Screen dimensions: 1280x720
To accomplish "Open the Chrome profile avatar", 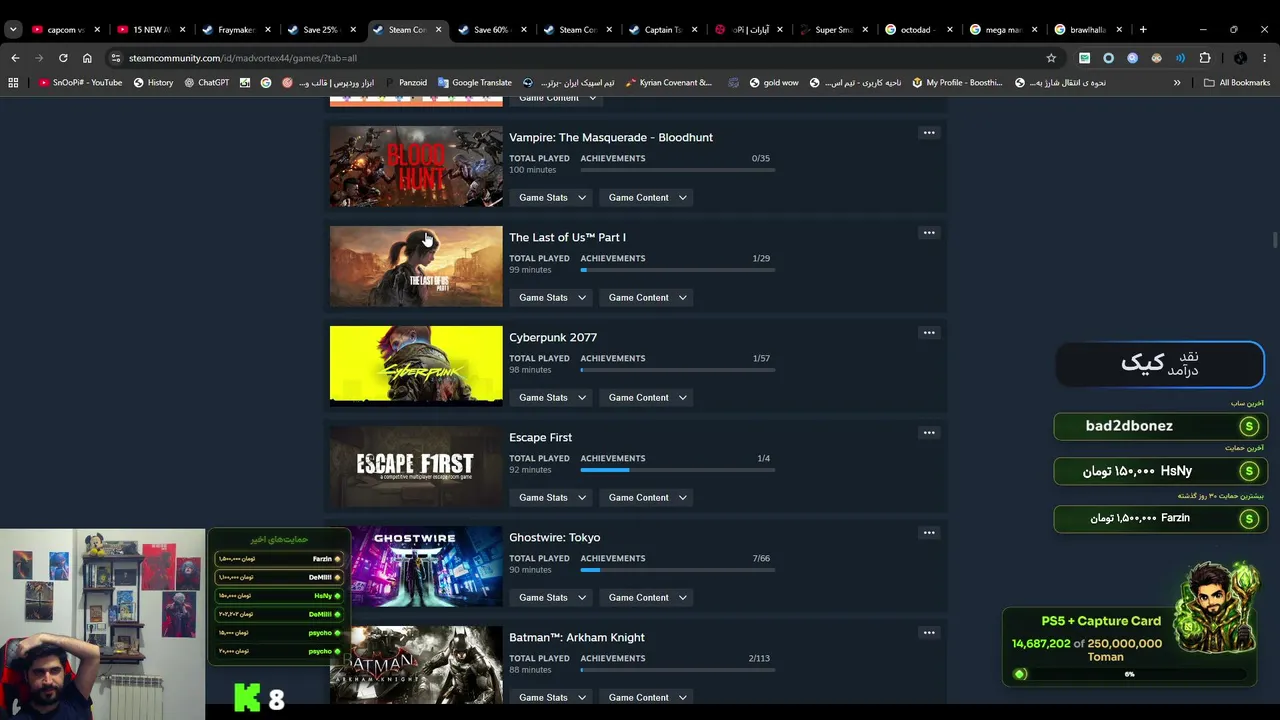I will pos(1240,58).
